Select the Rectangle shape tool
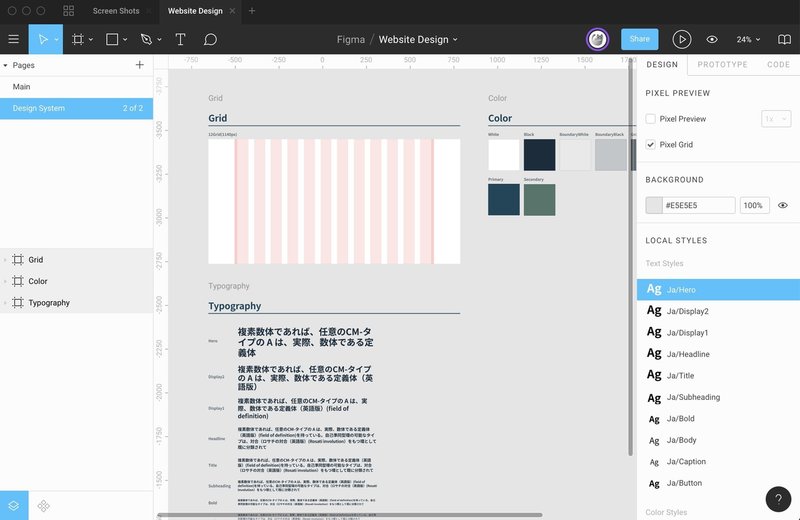The width and height of the screenshot is (800, 520). [x=112, y=39]
